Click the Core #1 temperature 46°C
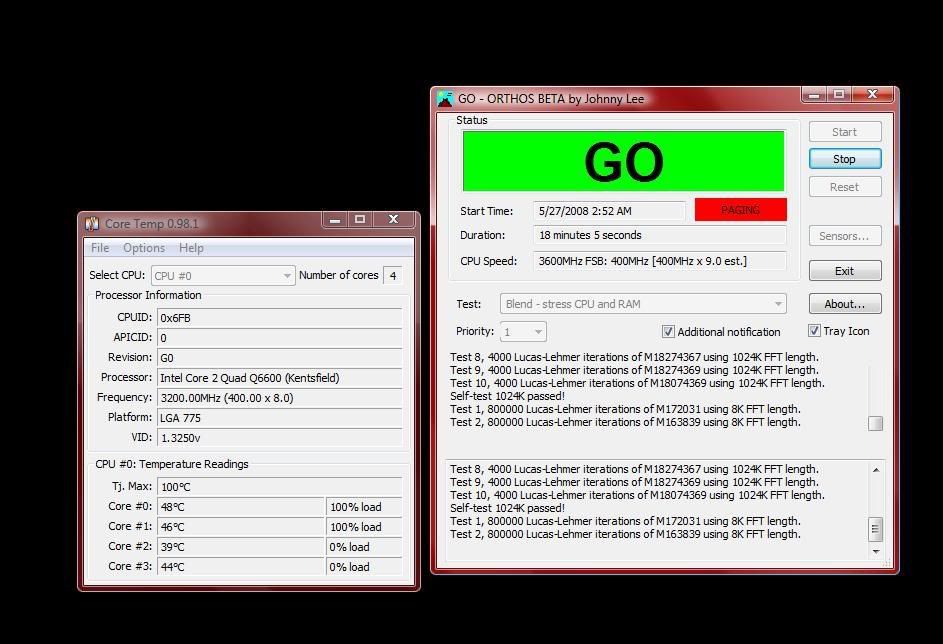943x644 pixels. [241, 526]
